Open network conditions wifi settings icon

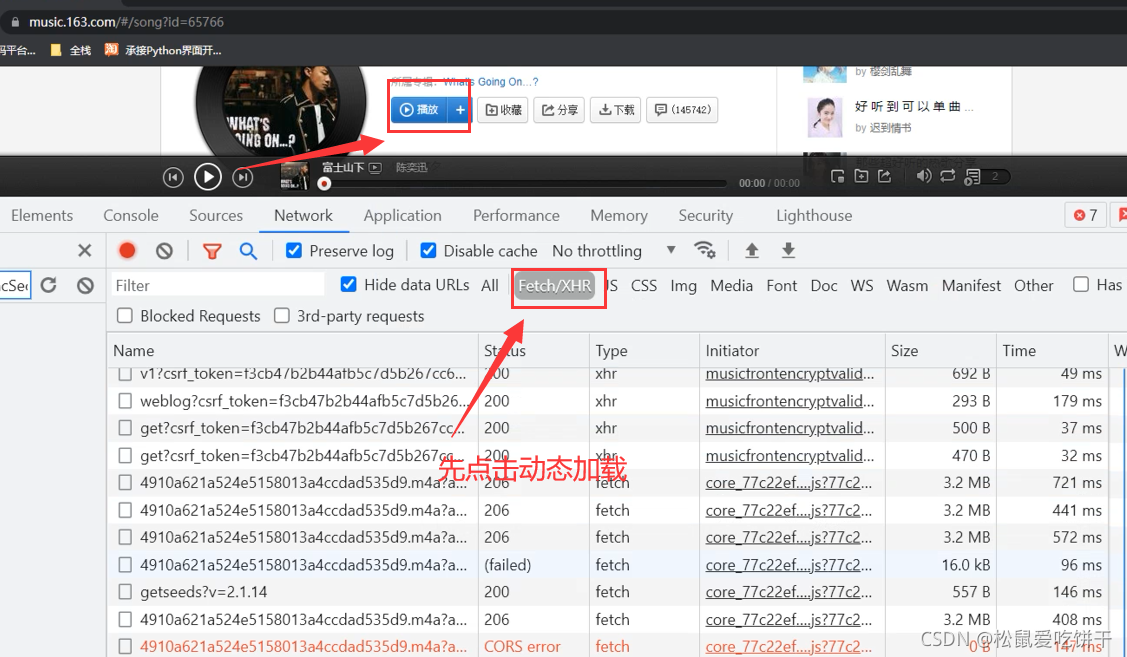[704, 249]
